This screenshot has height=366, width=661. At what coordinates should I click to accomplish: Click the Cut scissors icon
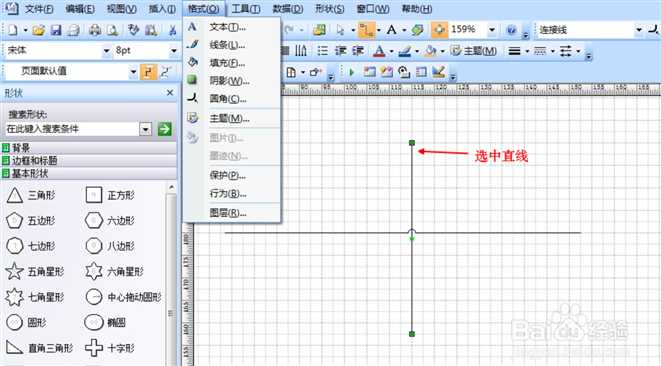coord(172,30)
